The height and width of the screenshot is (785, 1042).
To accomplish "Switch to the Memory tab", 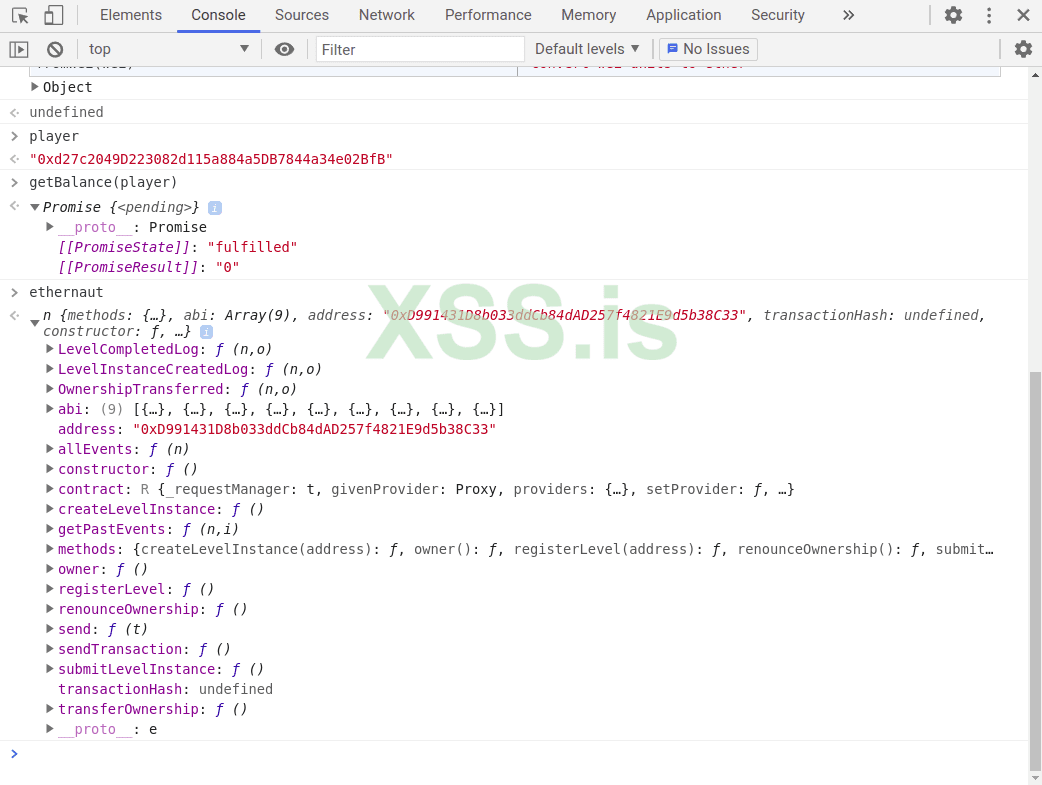I will coord(588,15).
